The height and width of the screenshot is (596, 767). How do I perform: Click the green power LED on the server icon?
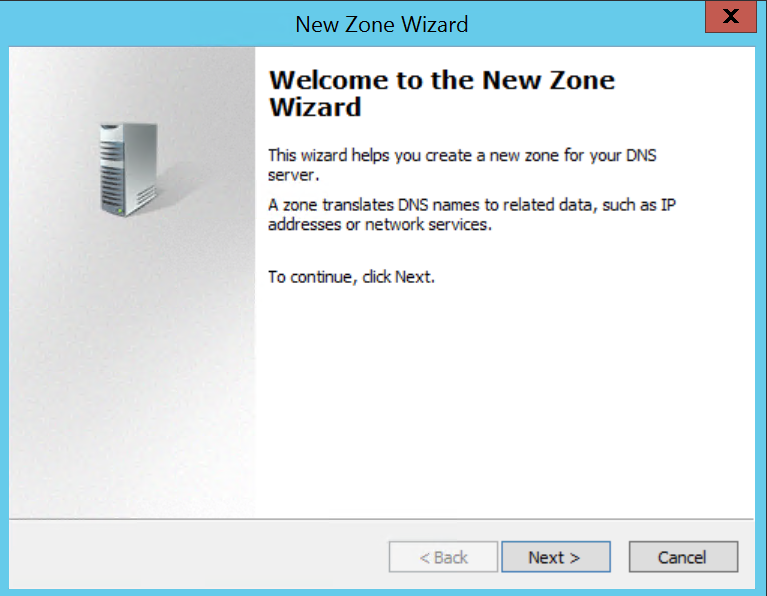120,211
